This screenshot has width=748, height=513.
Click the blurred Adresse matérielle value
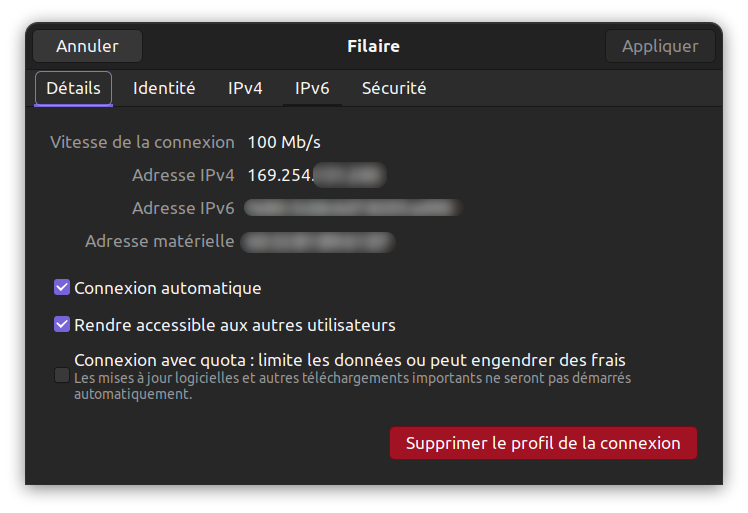318,242
